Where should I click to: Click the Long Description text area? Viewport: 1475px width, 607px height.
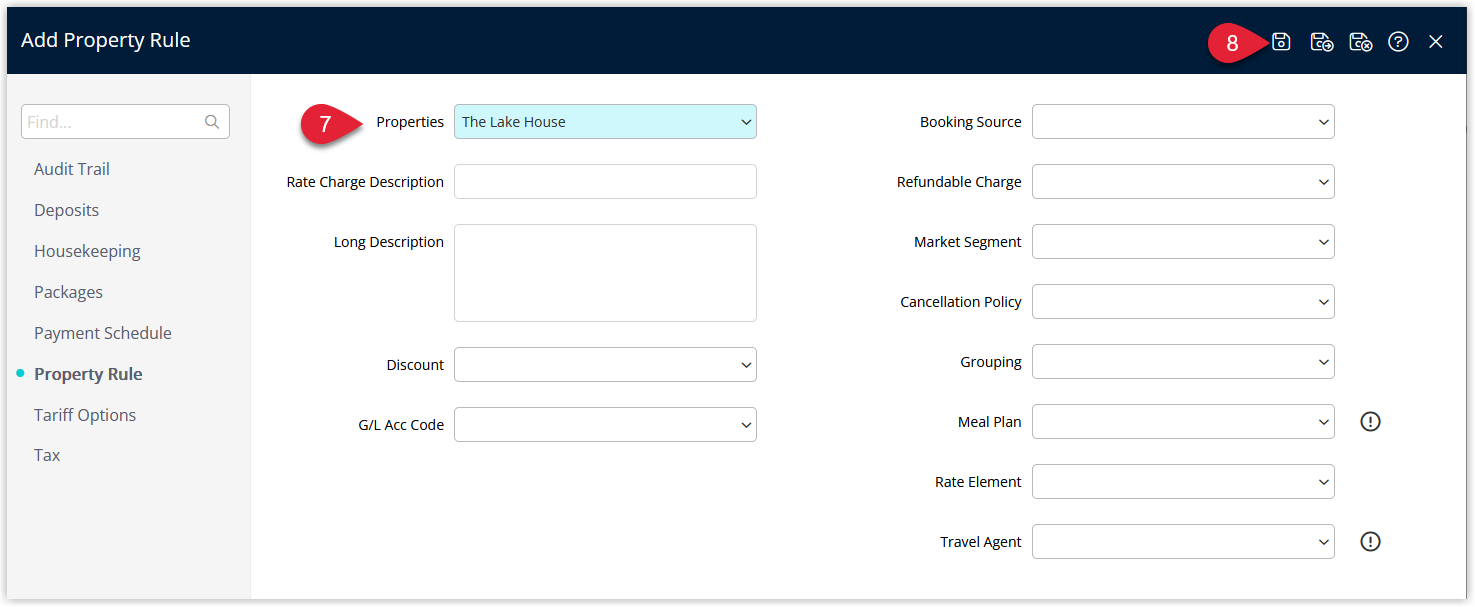pyautogui.click(x=605, y=273)
